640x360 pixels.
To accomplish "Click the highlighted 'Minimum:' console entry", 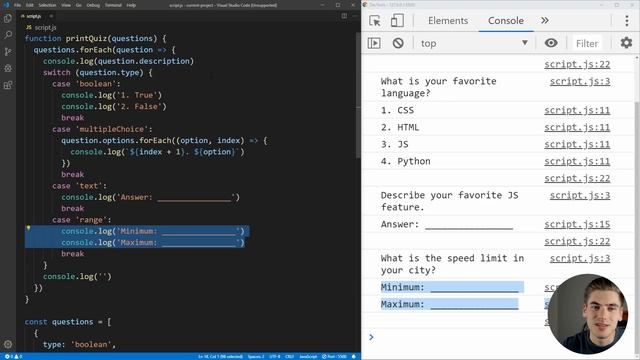I will tap(452, 287).
